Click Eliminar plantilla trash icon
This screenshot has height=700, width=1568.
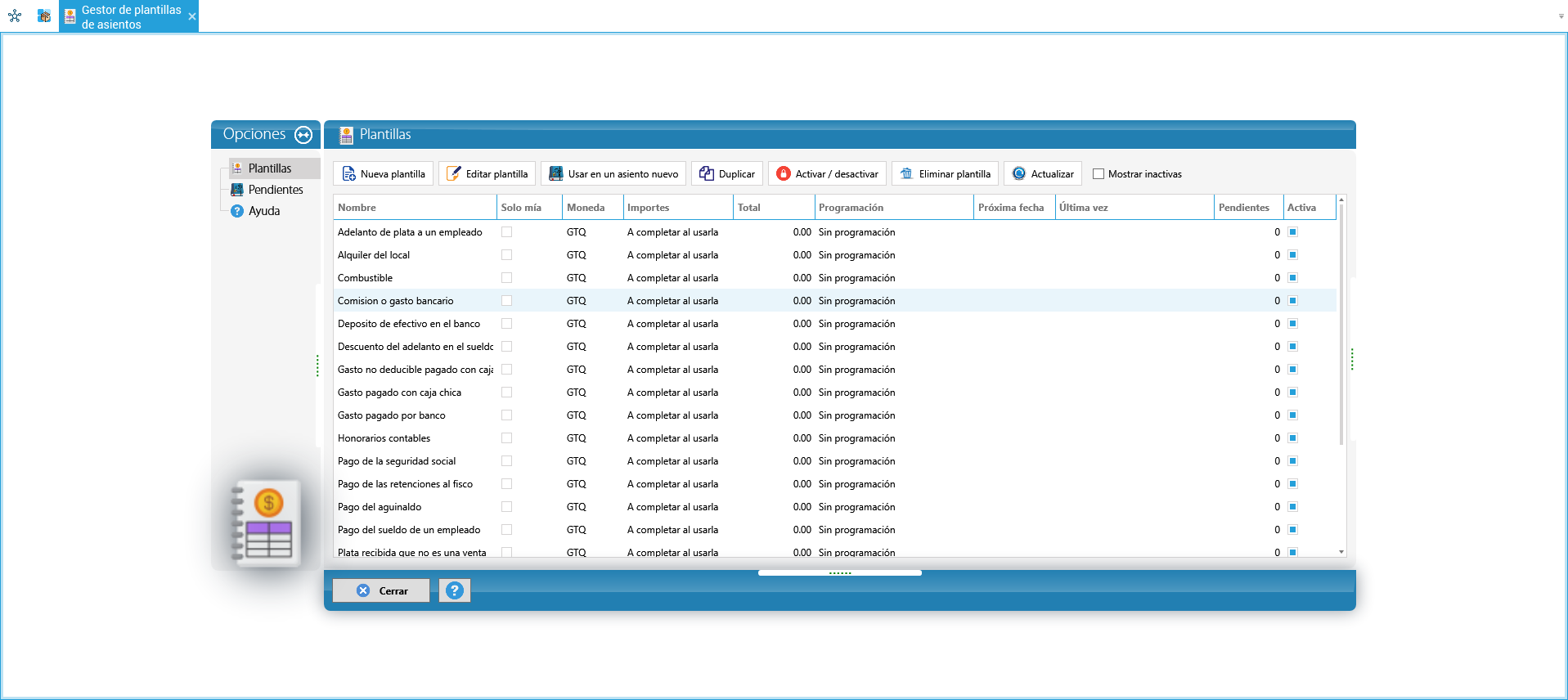pyautogui.click(x=906, y=173)
